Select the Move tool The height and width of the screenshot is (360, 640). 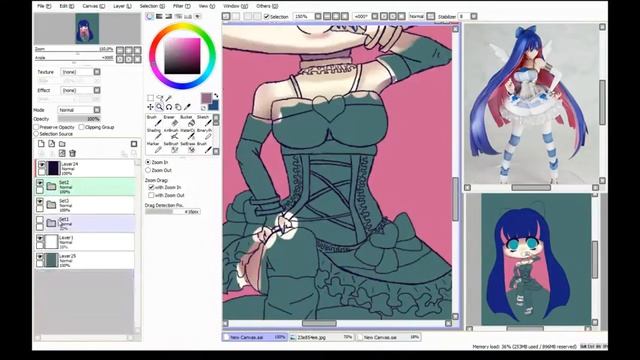click(x=151, y=107)
